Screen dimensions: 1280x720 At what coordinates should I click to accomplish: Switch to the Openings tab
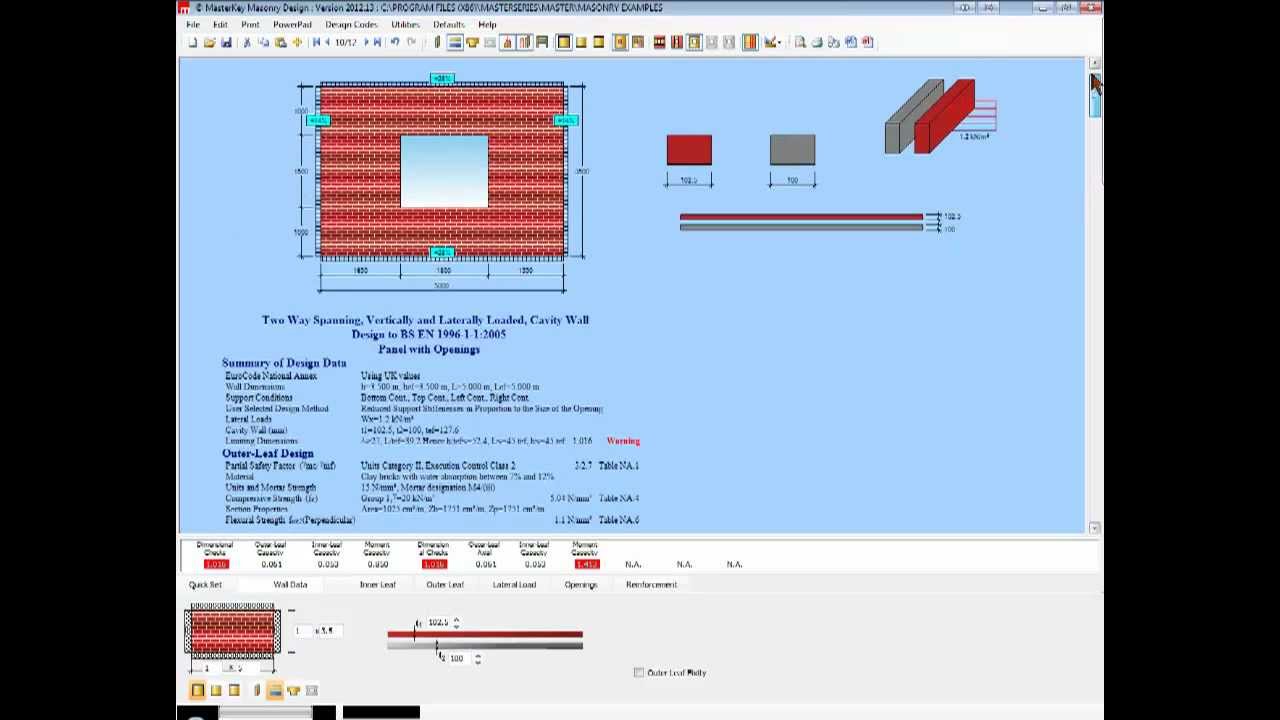point(580,584)
